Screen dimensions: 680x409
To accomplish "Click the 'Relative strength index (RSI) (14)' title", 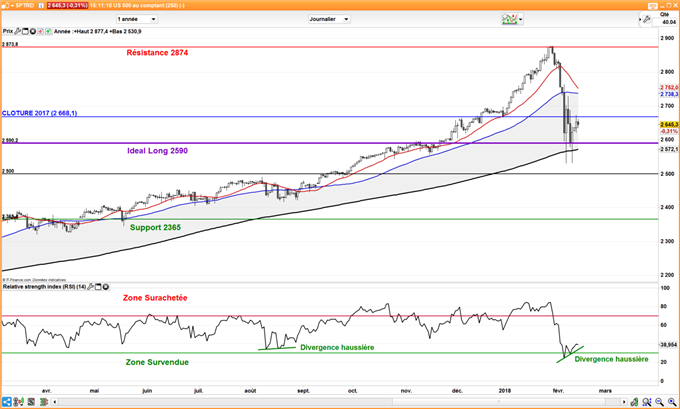I will [44, 287].
